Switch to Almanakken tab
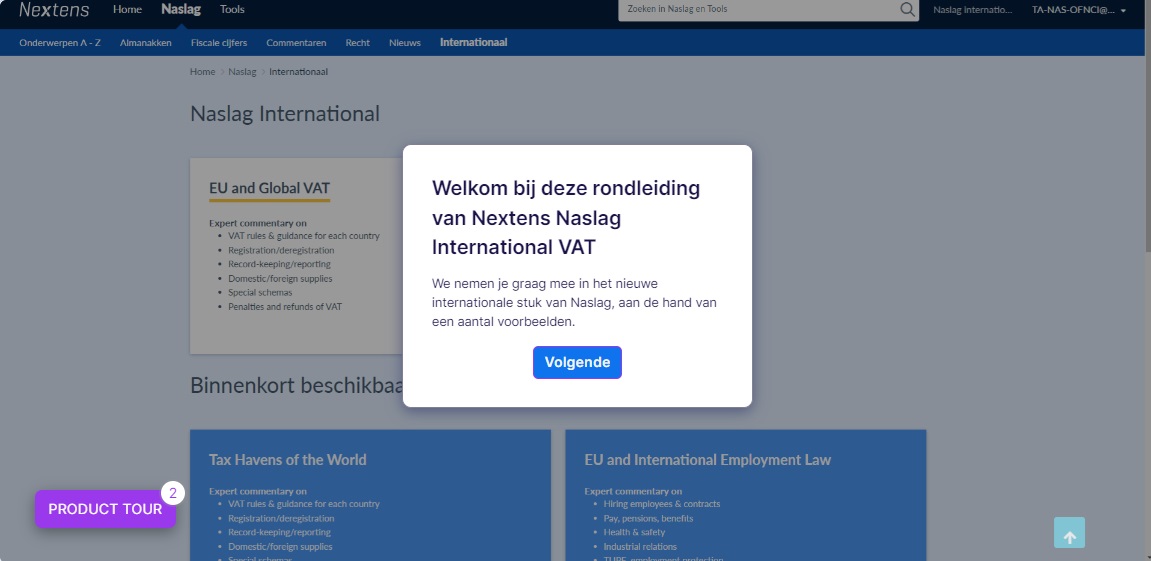 pyautogui.click(x=145, y=43)
